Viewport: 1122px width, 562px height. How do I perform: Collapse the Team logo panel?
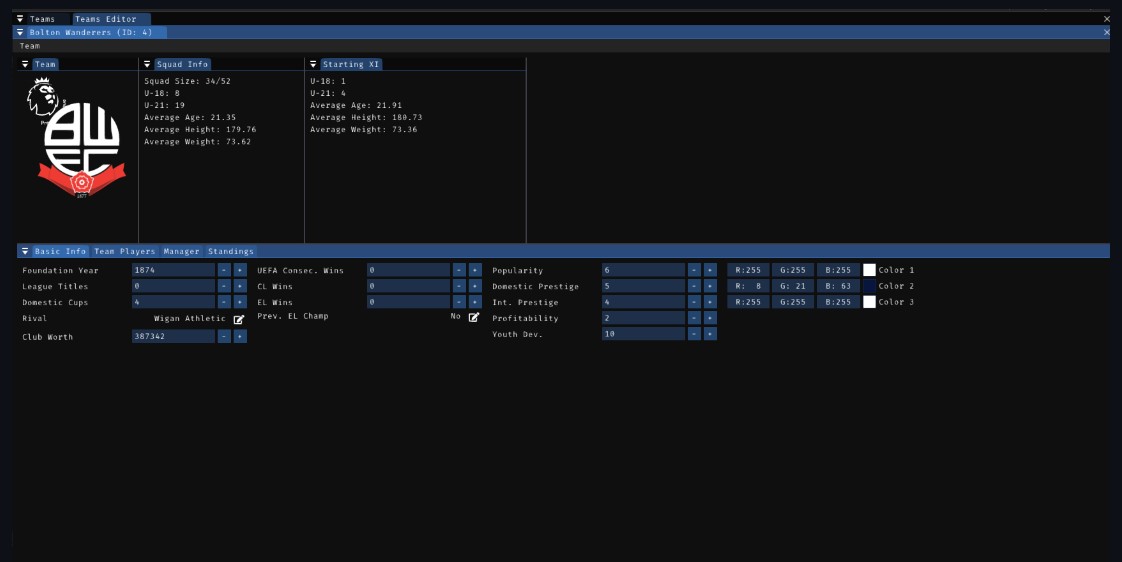click(25, 64)
